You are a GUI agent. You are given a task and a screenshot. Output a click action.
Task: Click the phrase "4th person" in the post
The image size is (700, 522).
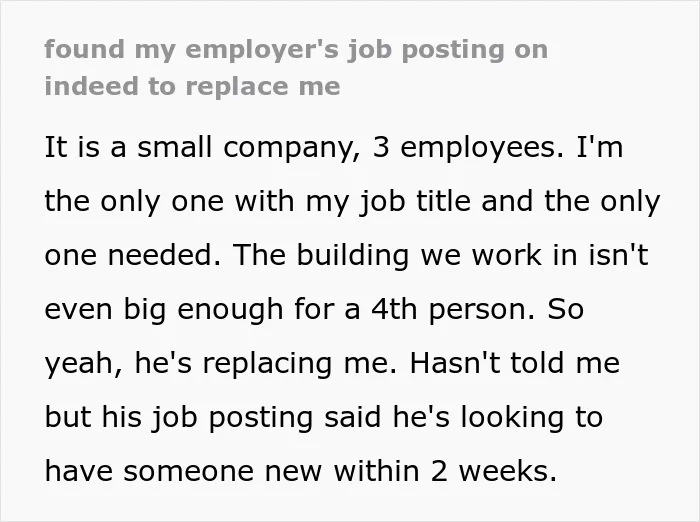pyautogui.click(x=453, y=309)
